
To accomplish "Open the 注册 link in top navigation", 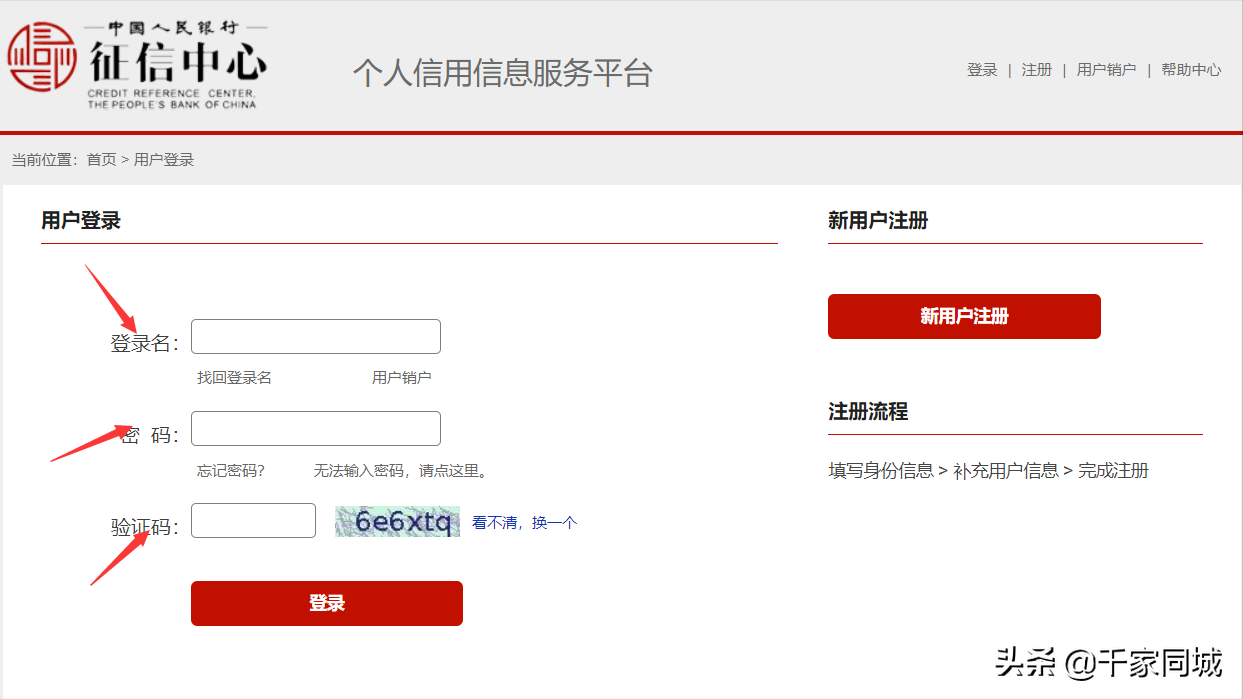I will point(1037,70).
